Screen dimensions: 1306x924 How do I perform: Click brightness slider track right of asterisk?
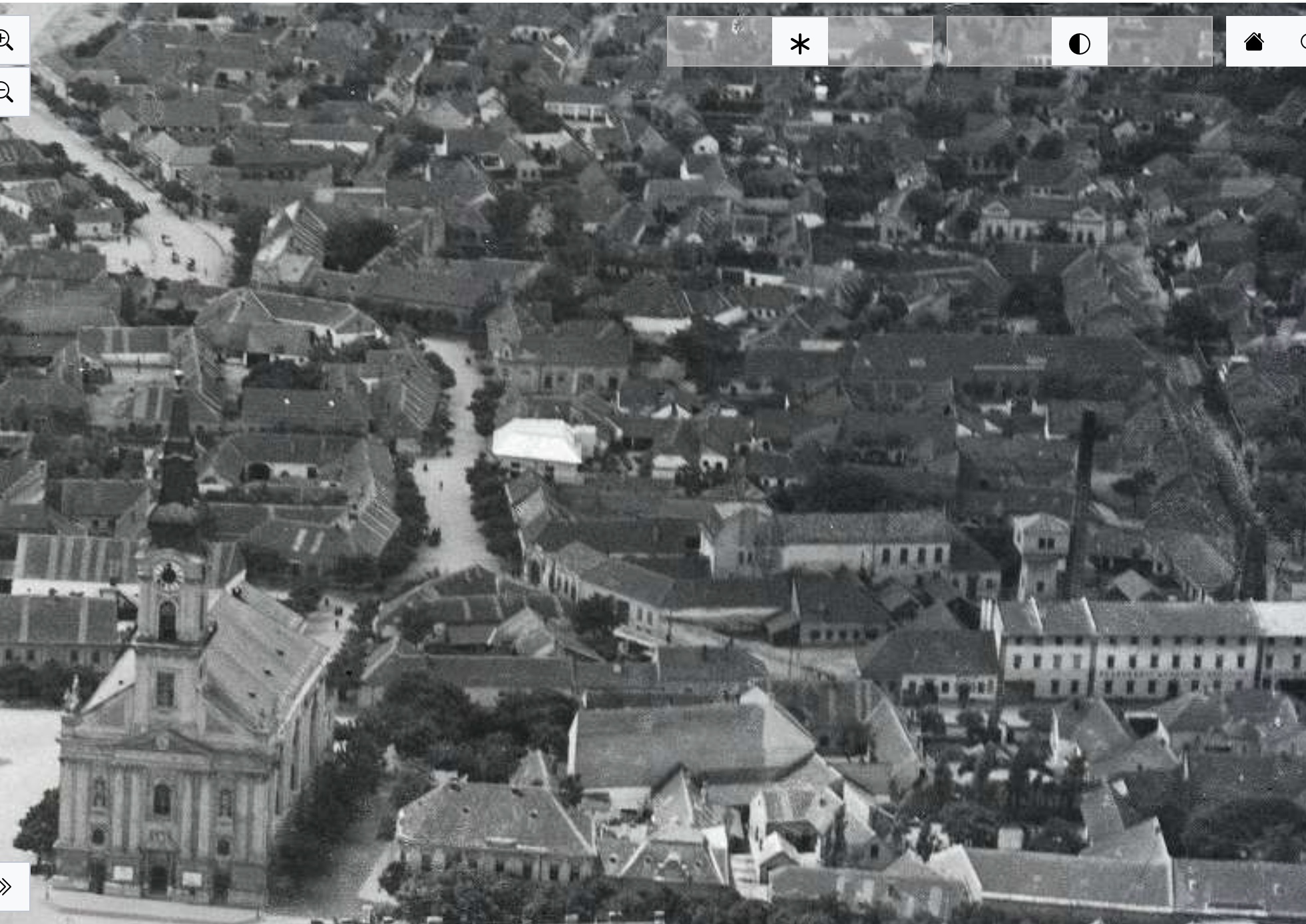pyautogui.click(x=880, y=42)
